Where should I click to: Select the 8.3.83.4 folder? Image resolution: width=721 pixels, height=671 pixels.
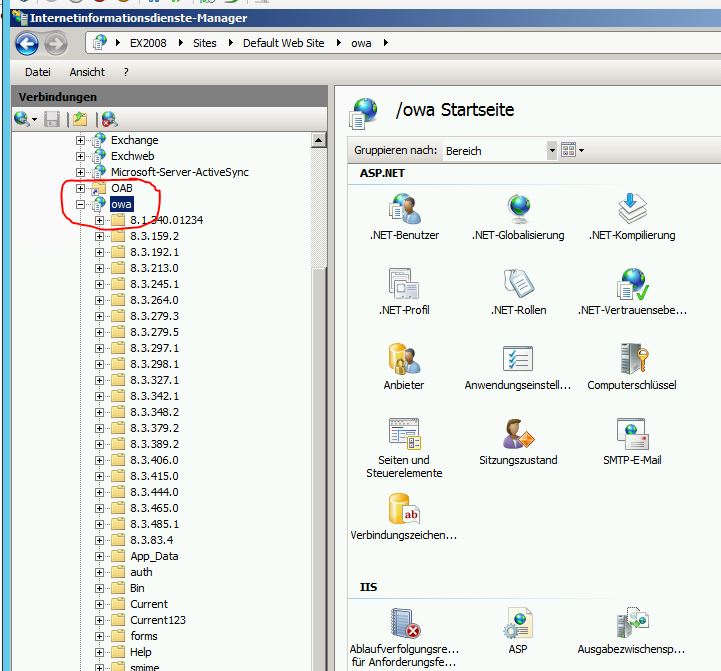(152, 540)
